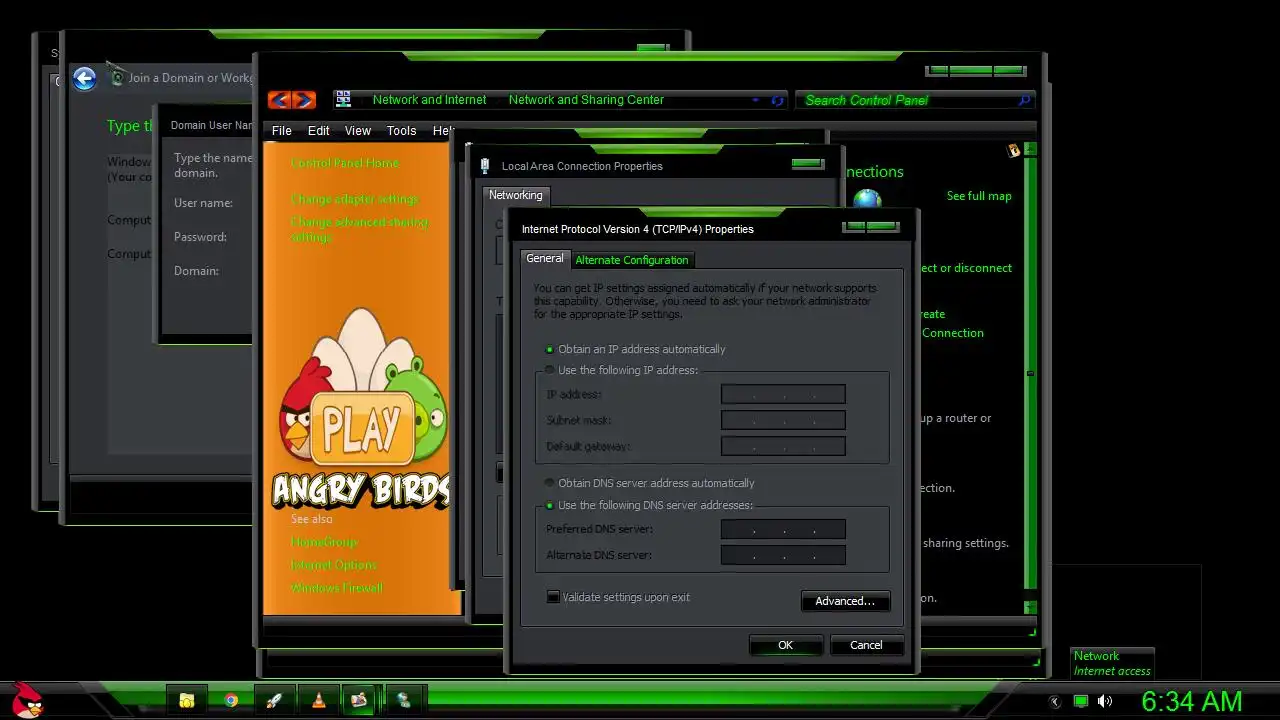Screen dimensions: 1280x720
Task: Click the network users icon on taskbar
Action: (404, 701)
